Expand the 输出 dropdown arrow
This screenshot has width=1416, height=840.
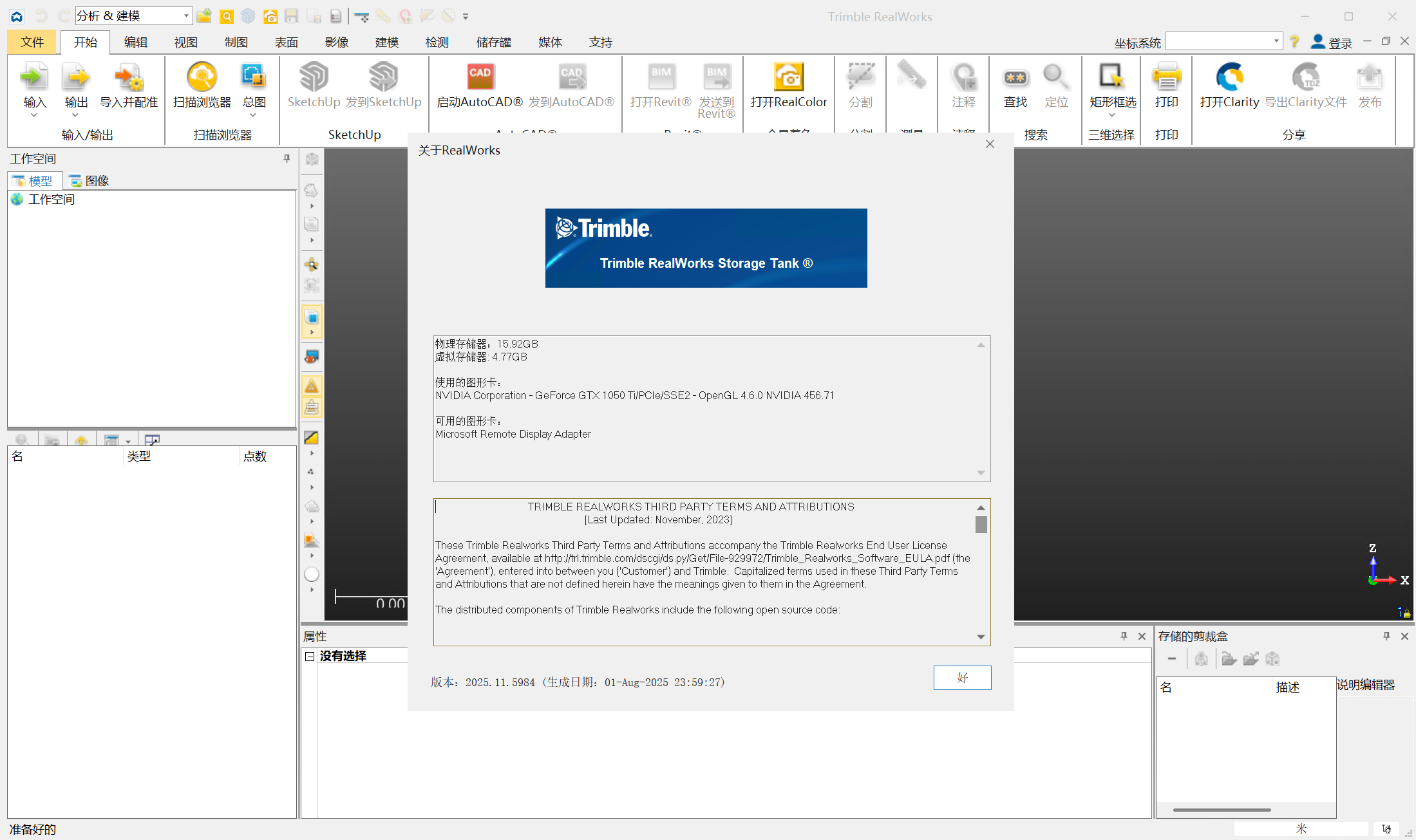click(75, 115)
